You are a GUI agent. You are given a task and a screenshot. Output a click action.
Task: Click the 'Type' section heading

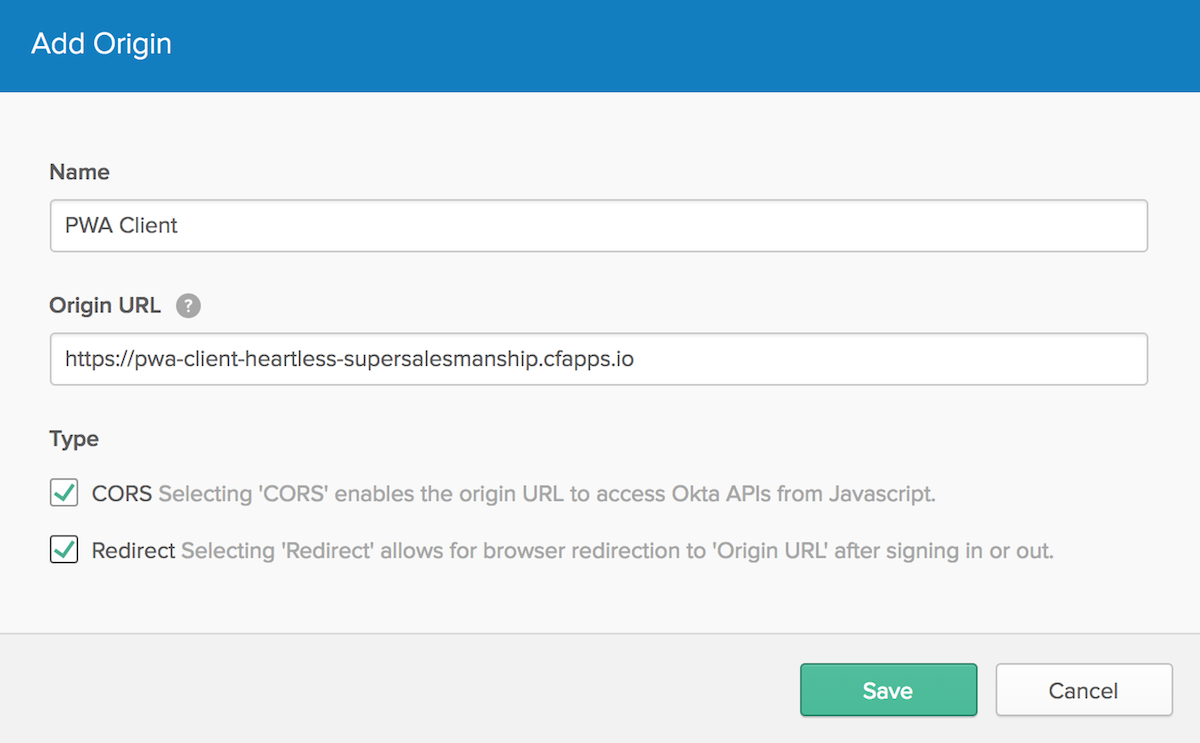[74, 439]
